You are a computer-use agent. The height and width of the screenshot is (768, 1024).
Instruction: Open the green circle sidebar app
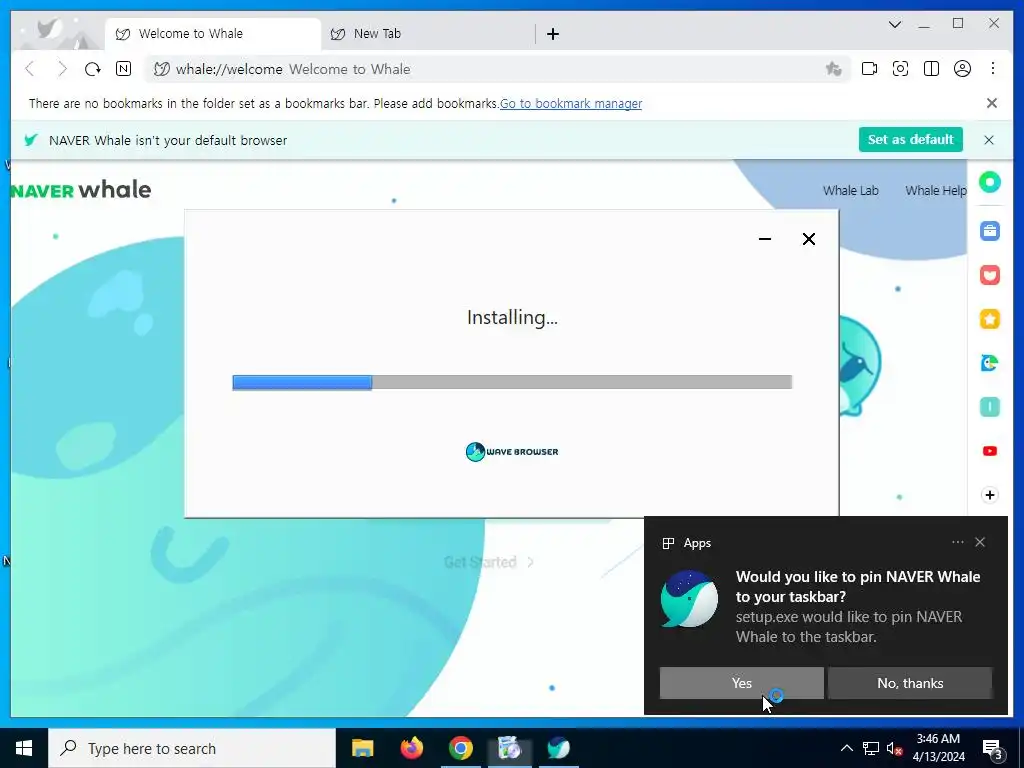[990, 182]
